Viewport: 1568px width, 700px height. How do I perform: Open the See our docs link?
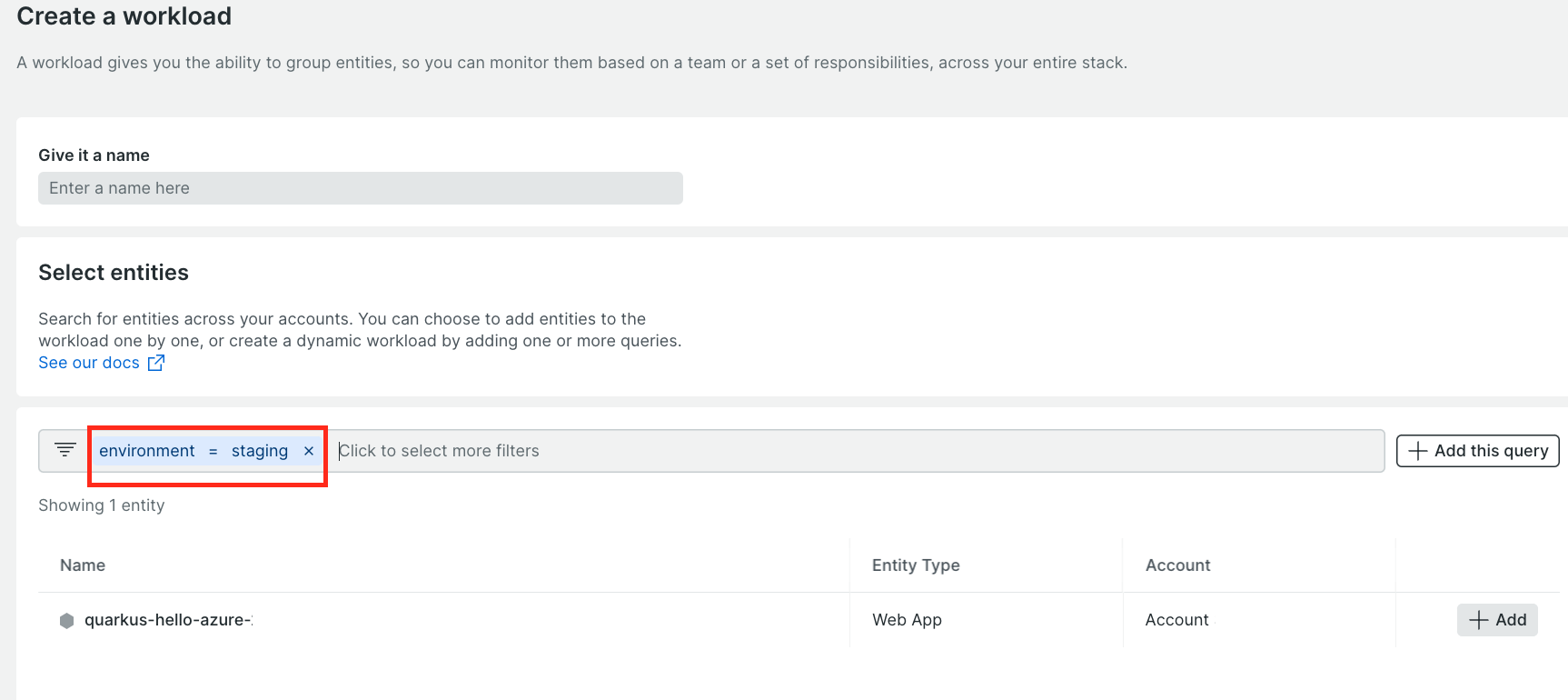tap(89, 363)
